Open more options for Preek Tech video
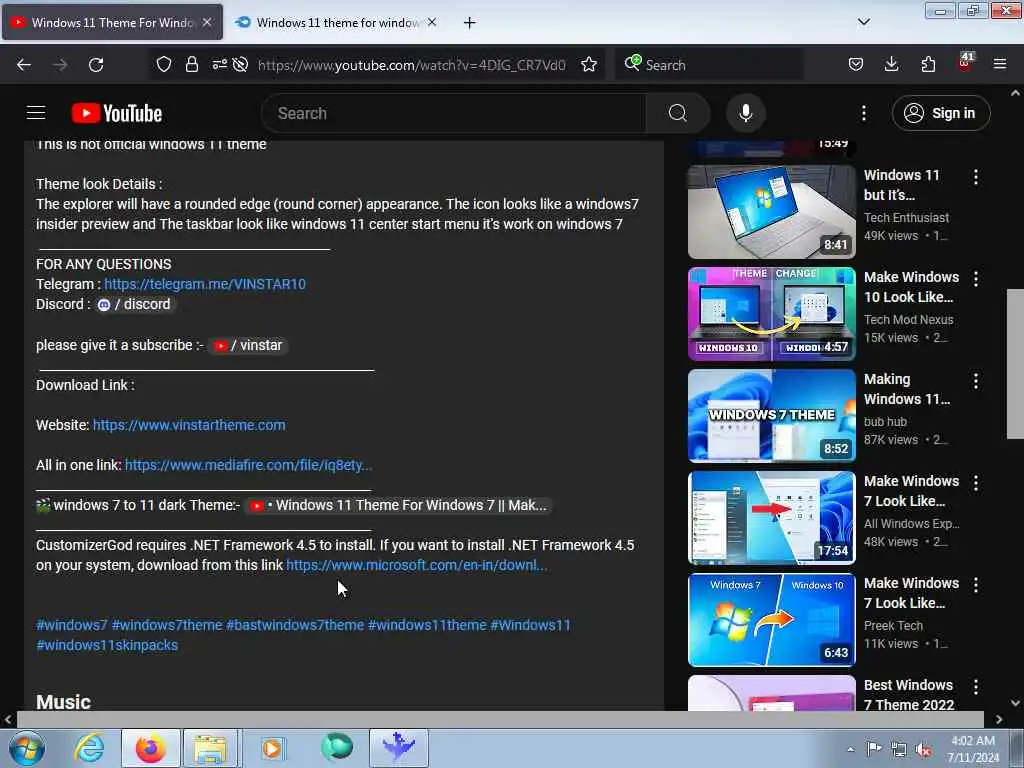Viewport: 1024px width, 768px height. 976,584
